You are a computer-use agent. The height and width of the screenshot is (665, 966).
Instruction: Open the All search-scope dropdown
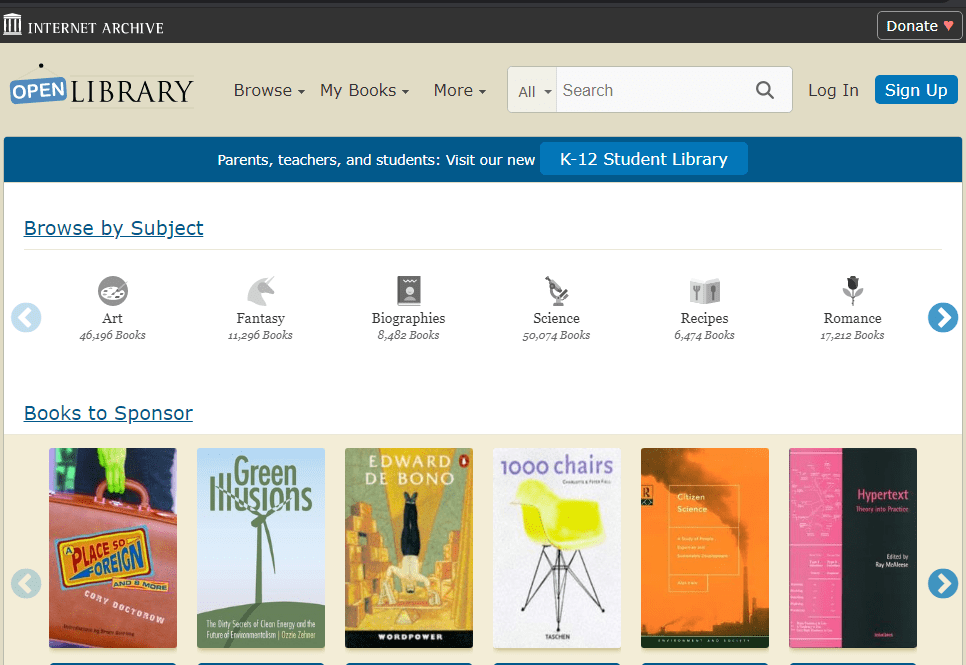pos(532,91)
